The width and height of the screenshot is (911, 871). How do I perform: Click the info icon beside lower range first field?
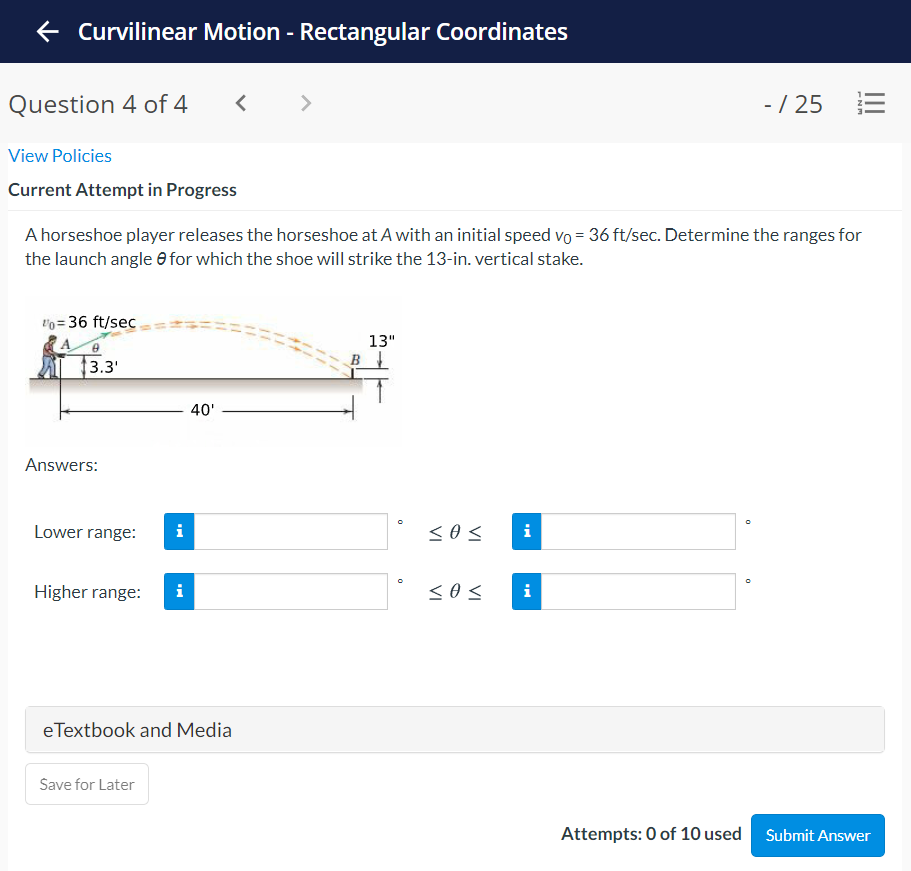[x=179, y=531]
